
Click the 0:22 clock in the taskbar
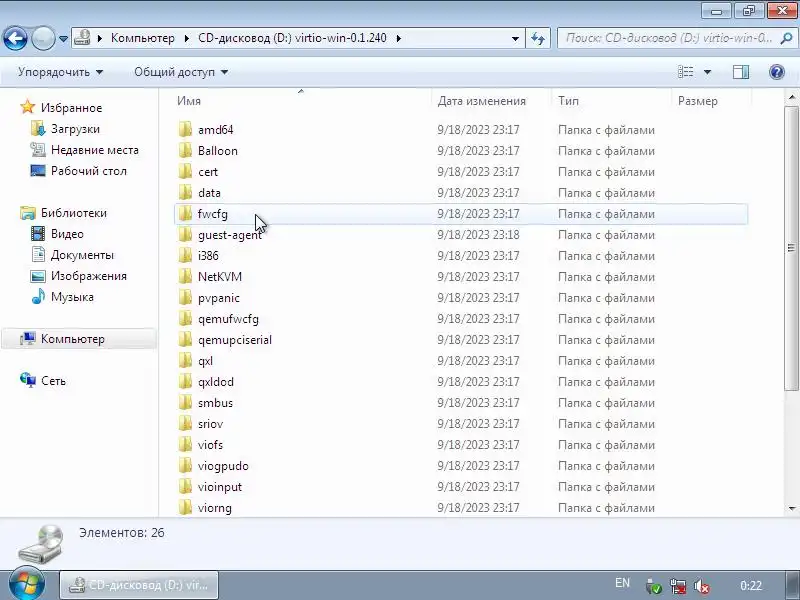click(751, 586)
